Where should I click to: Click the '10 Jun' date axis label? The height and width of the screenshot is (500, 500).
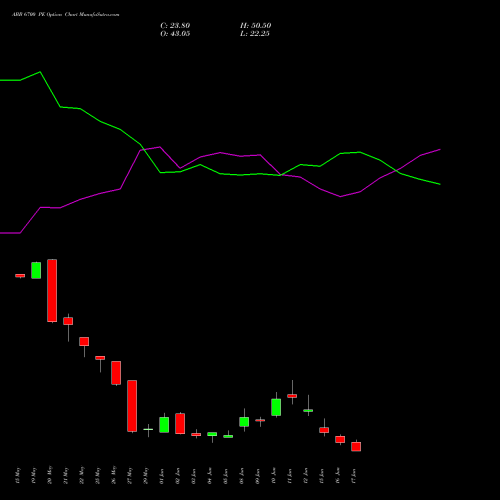point(274,475)
